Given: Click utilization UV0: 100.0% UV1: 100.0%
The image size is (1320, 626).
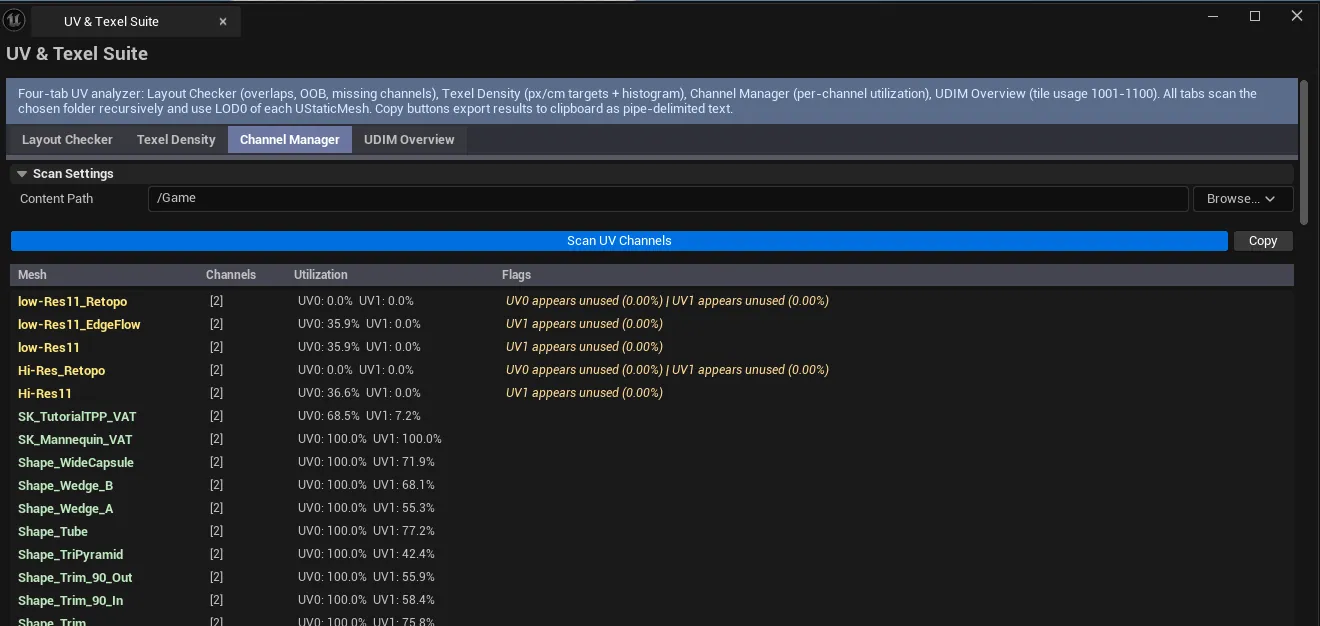Looking at the screenshot, I should [370, 439].
